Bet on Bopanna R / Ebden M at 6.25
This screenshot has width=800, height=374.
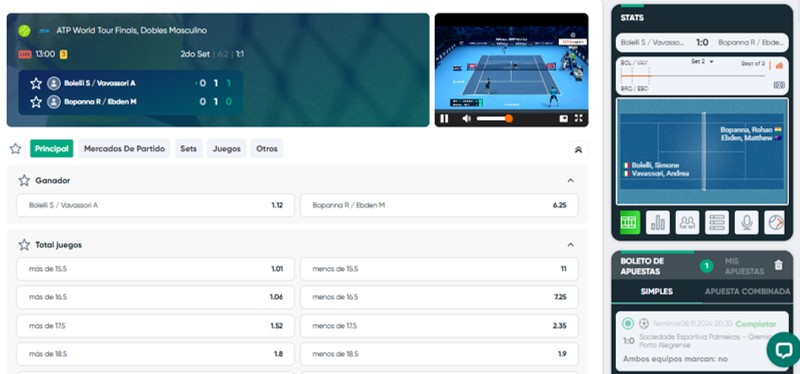tap(439, 205)
